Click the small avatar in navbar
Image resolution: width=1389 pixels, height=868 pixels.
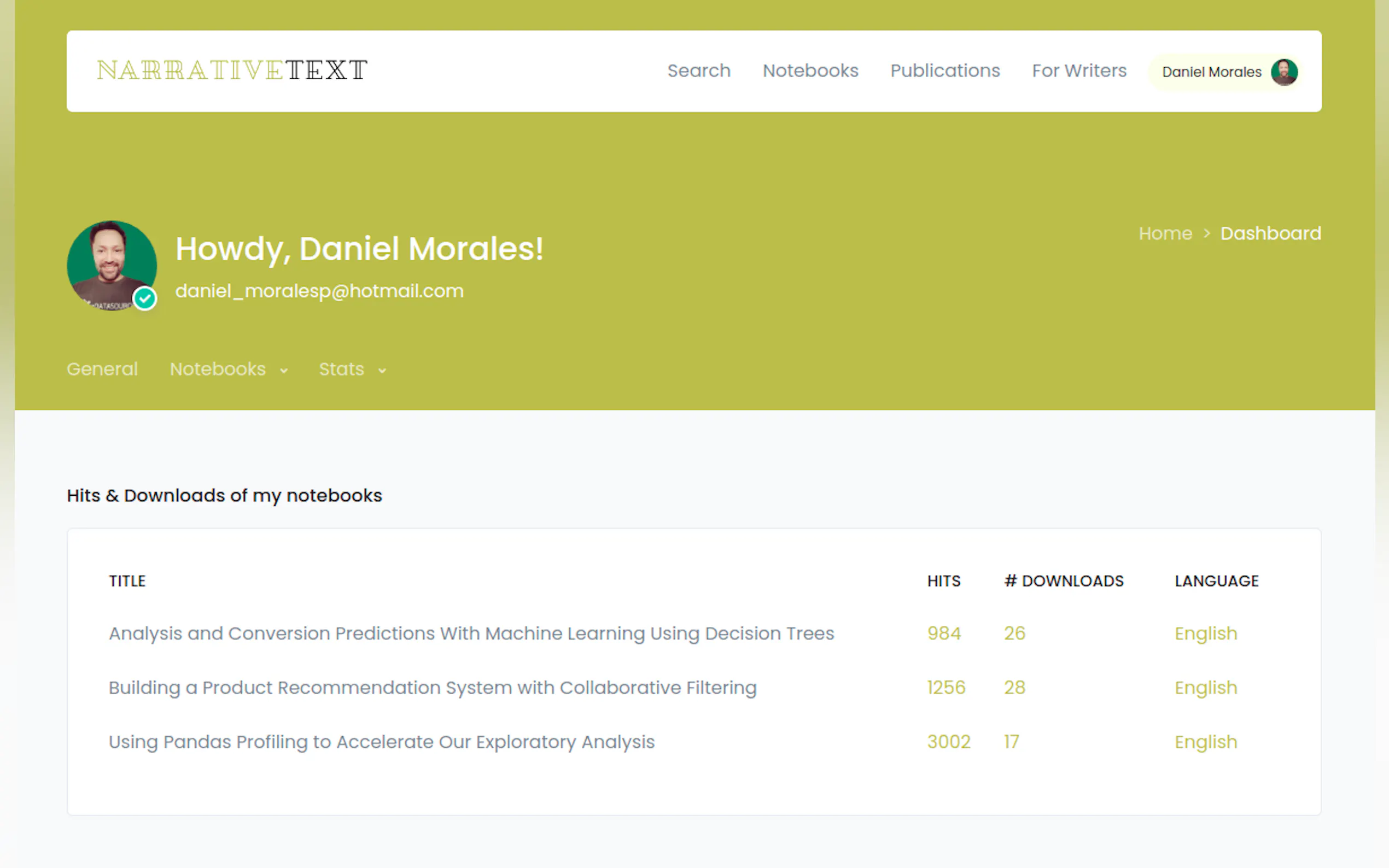(1283, 72)
